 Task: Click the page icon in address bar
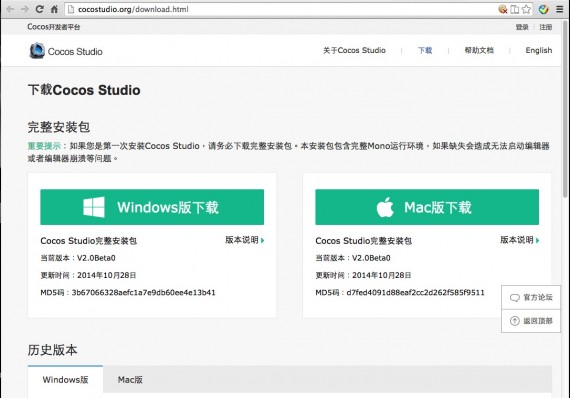point(71,9)
